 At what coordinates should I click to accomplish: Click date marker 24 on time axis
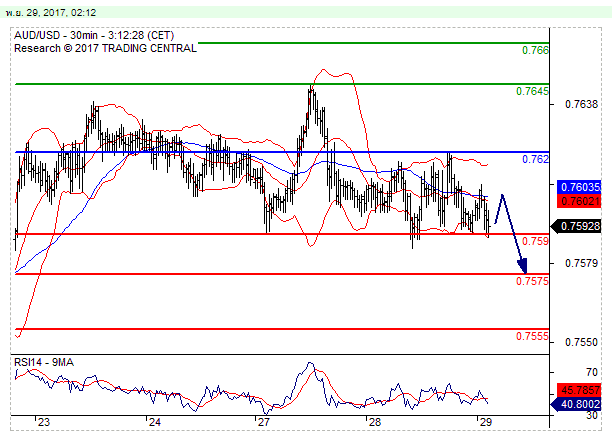(155, 422)
